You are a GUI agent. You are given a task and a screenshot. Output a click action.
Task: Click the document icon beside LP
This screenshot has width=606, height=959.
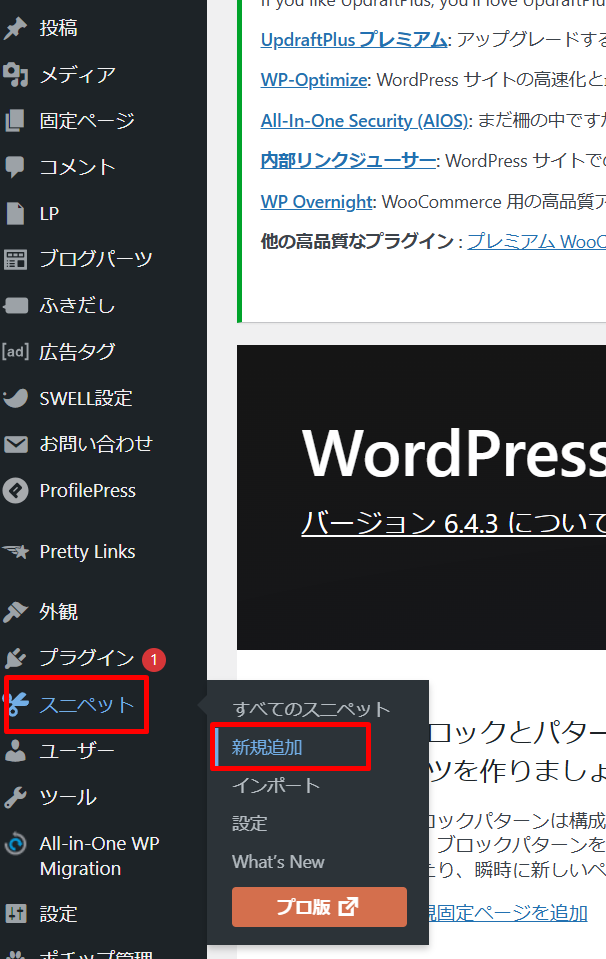point(15,213)
